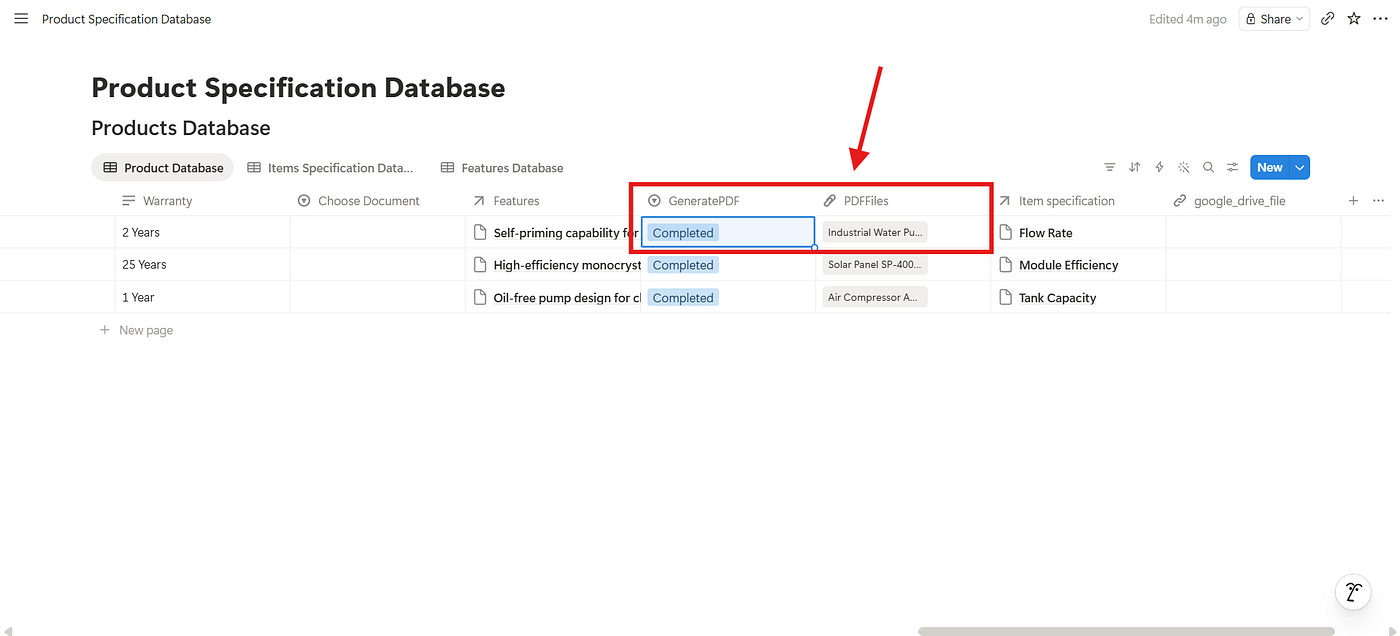Image resolution: width=1400 pixels, height=636 pixels.
Task: Copy page link via chain icon
Action: click(1327, 19)
